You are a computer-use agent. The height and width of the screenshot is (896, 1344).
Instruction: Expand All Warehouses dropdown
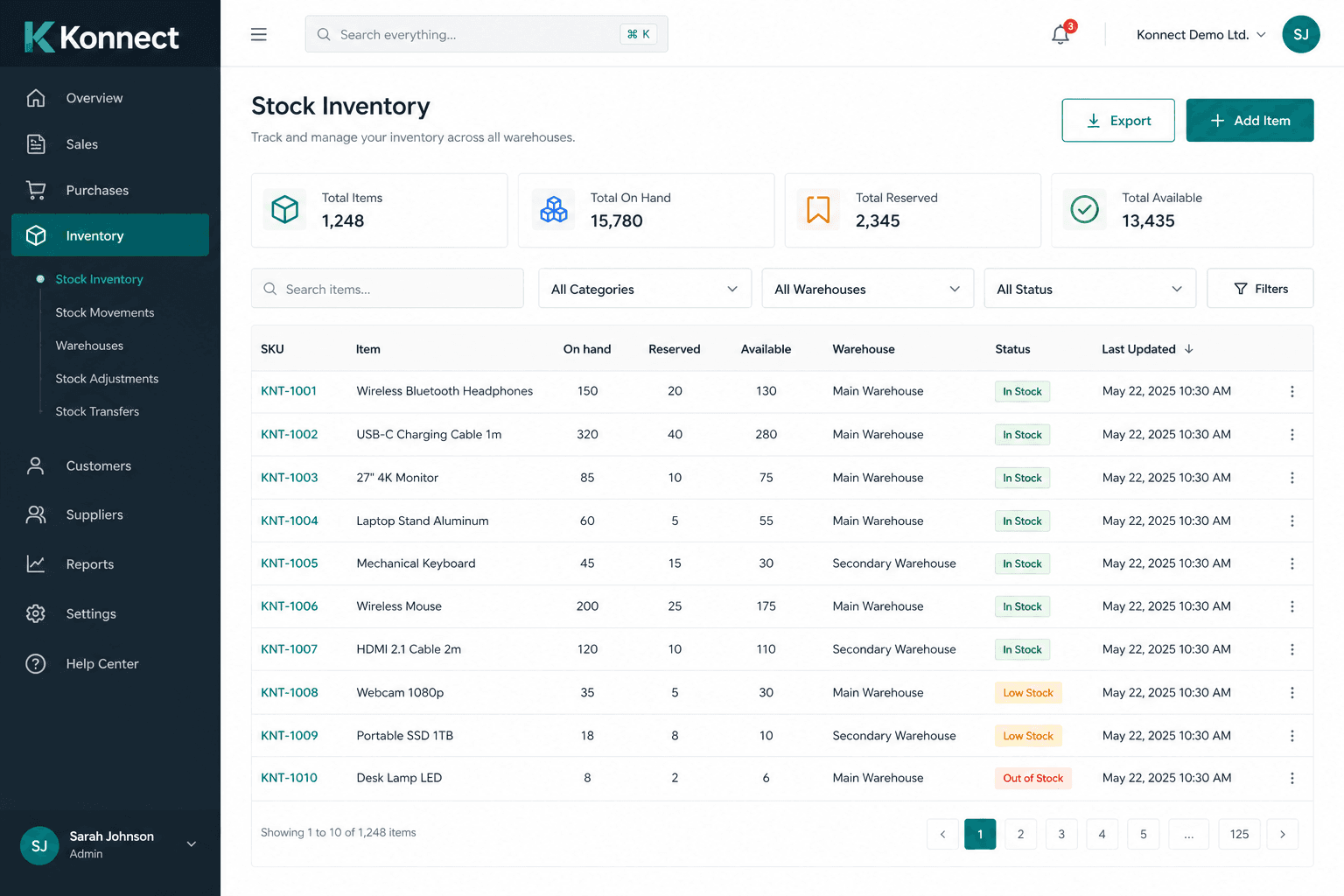point(867,289)
